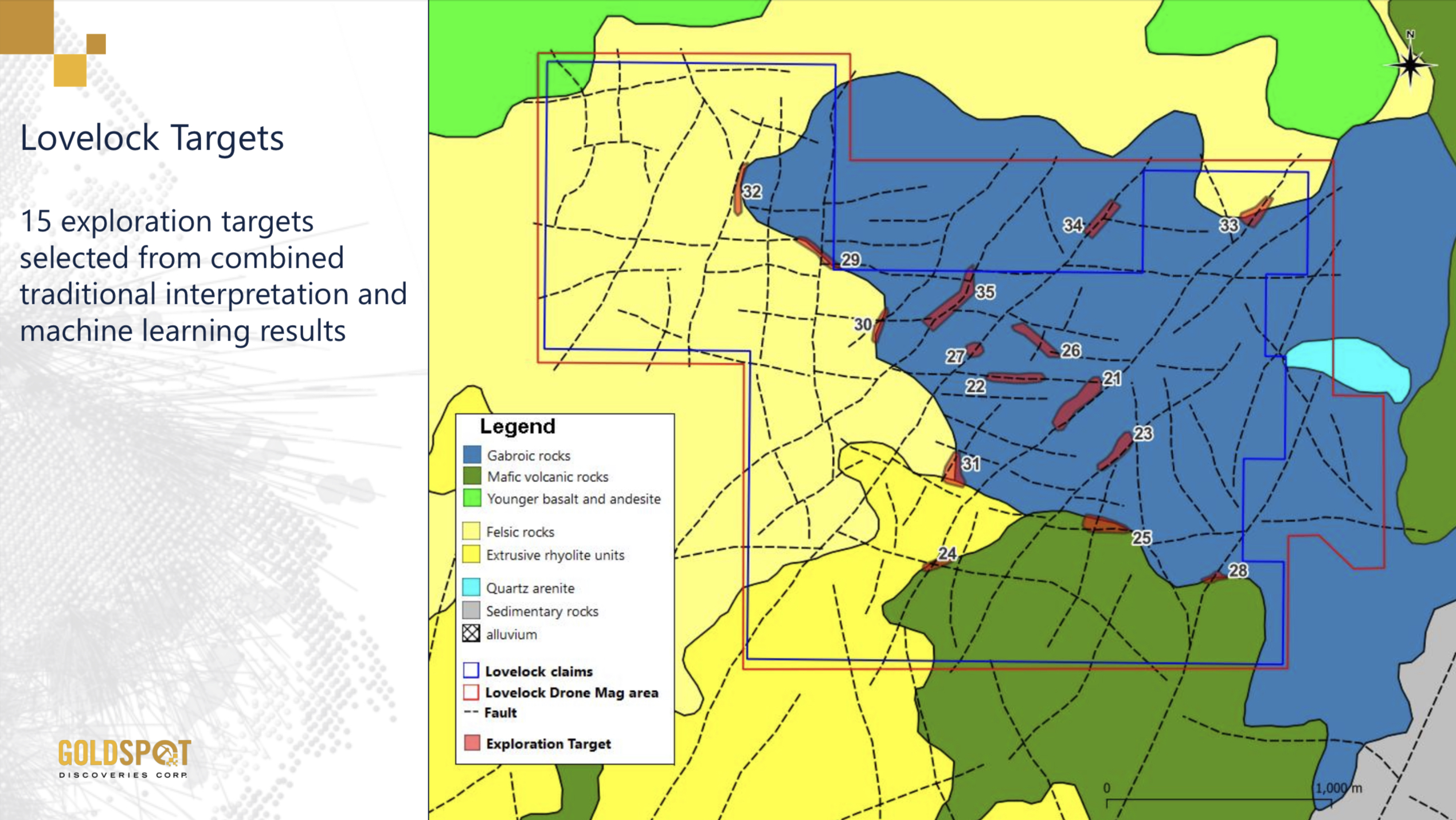Click target label 26 on the map
Viewport: 1456px width, 820px height.
click(1071, 351)
